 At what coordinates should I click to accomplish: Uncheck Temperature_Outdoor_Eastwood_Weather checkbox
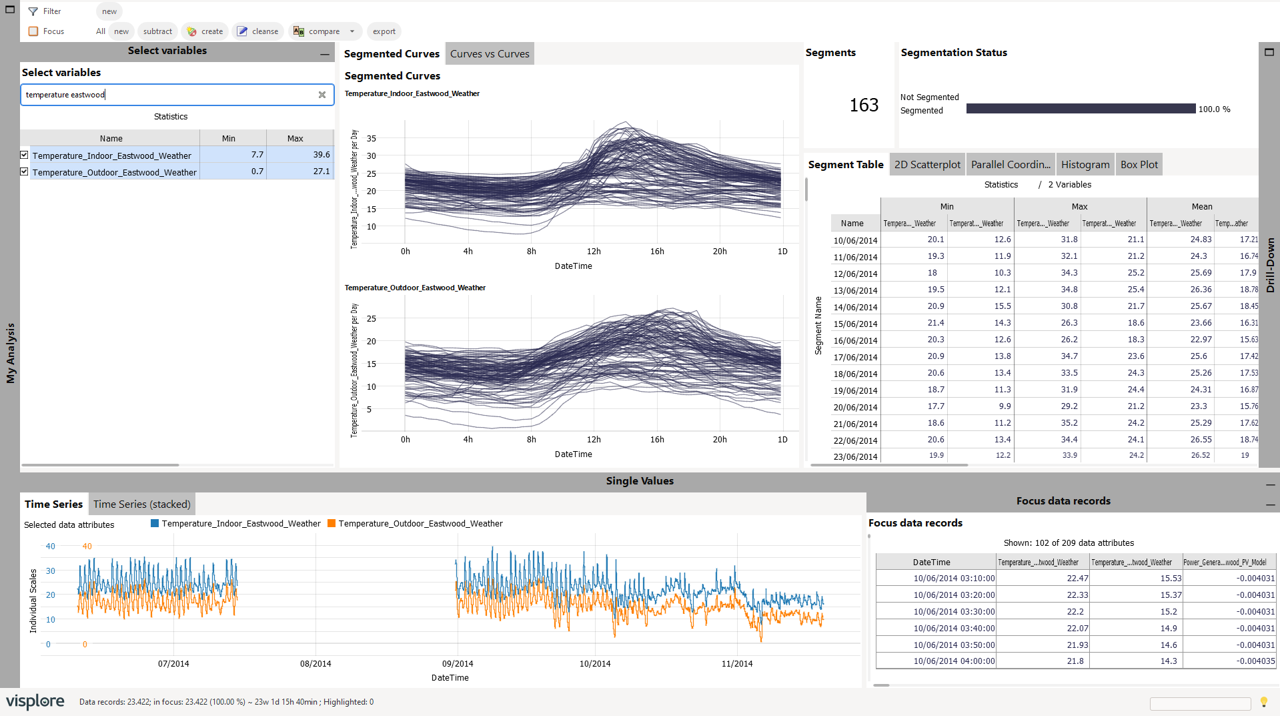tap(24, 172)
